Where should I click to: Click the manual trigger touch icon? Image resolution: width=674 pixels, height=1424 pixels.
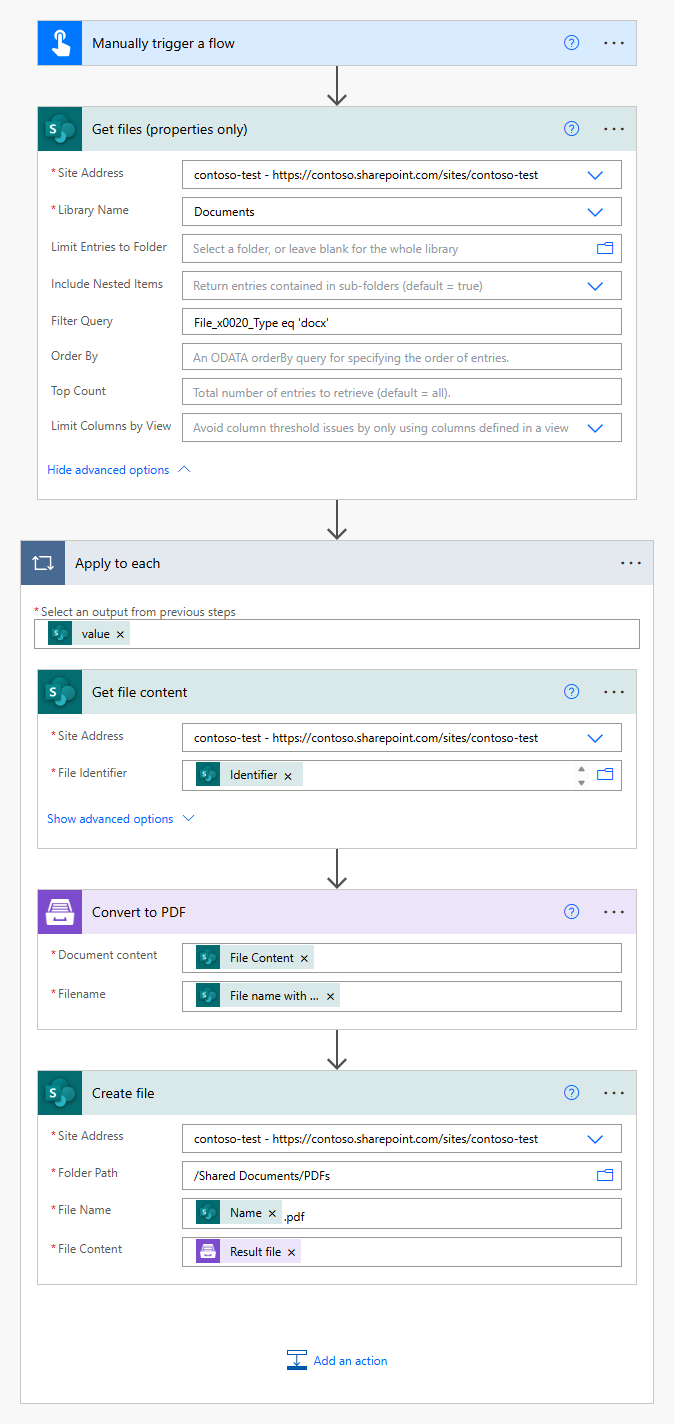pyautogui.click(x=60, y=43)
